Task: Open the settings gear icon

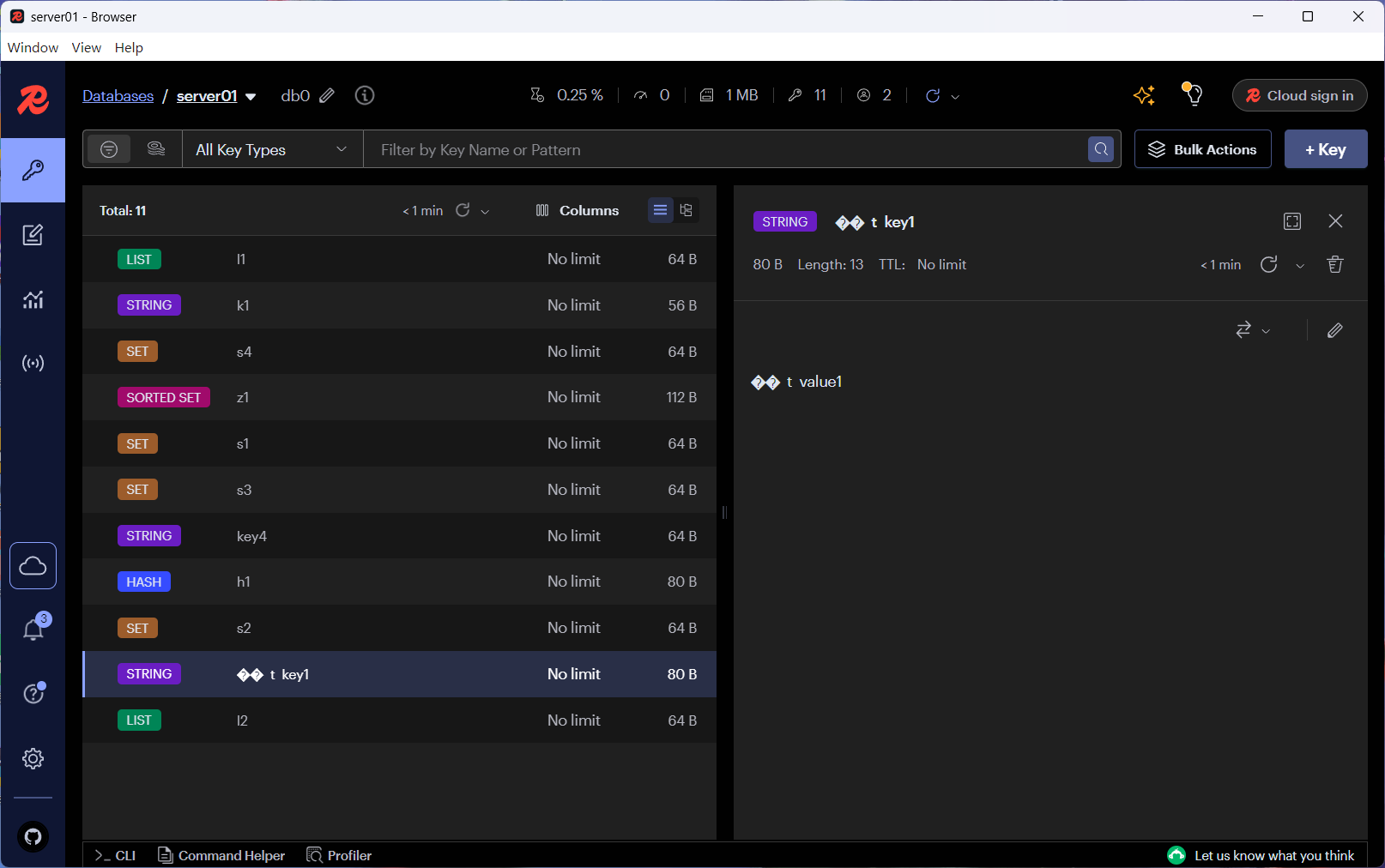Action: tap(33, 758)
